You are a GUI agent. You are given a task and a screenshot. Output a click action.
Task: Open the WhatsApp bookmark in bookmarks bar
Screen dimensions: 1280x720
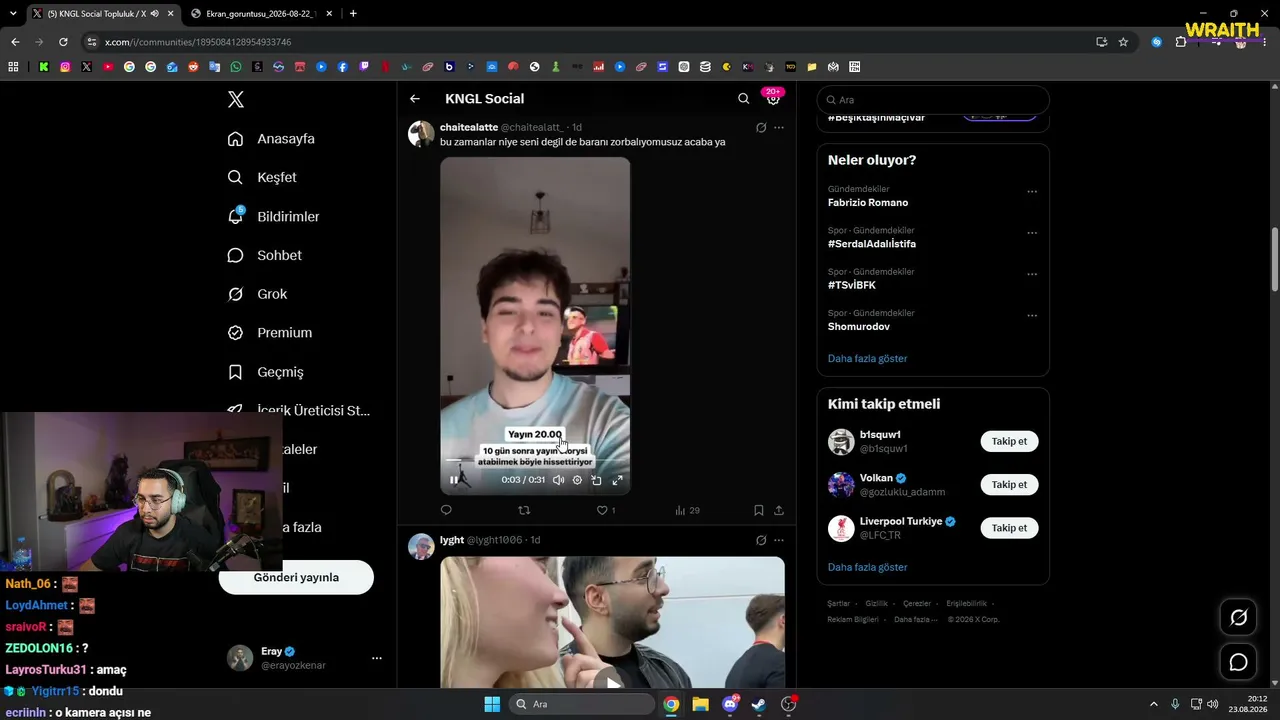[236, 67]
